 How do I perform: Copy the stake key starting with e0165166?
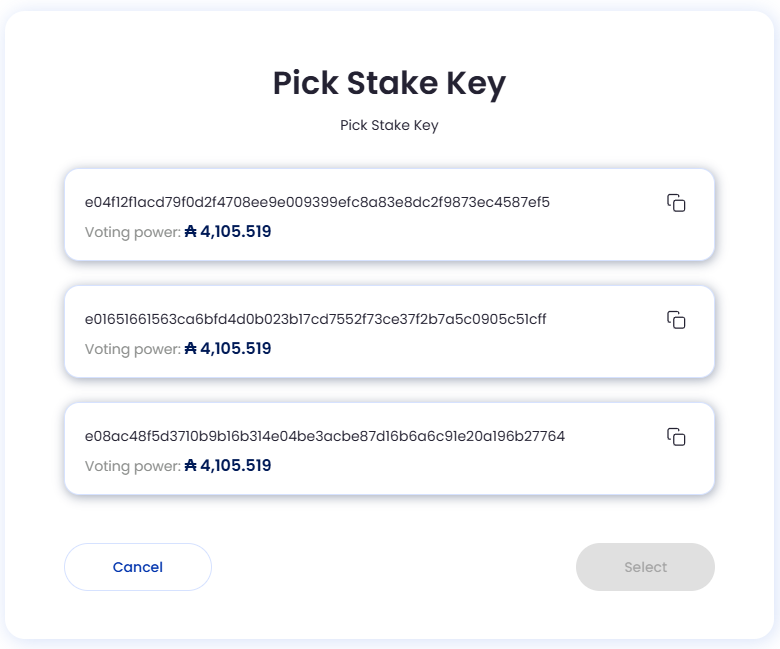pos(676,320)
